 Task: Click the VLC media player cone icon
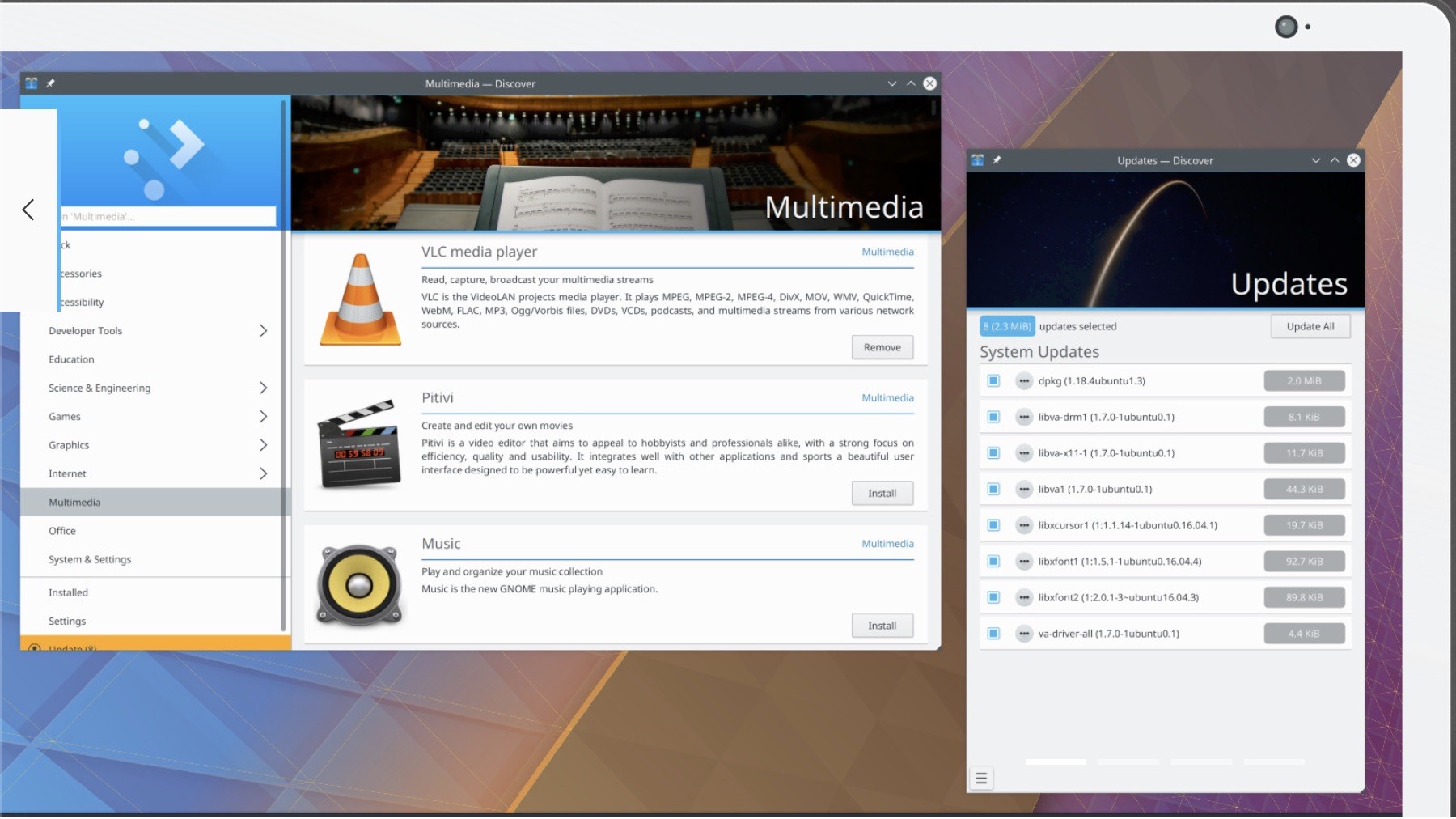pos(359,299)
